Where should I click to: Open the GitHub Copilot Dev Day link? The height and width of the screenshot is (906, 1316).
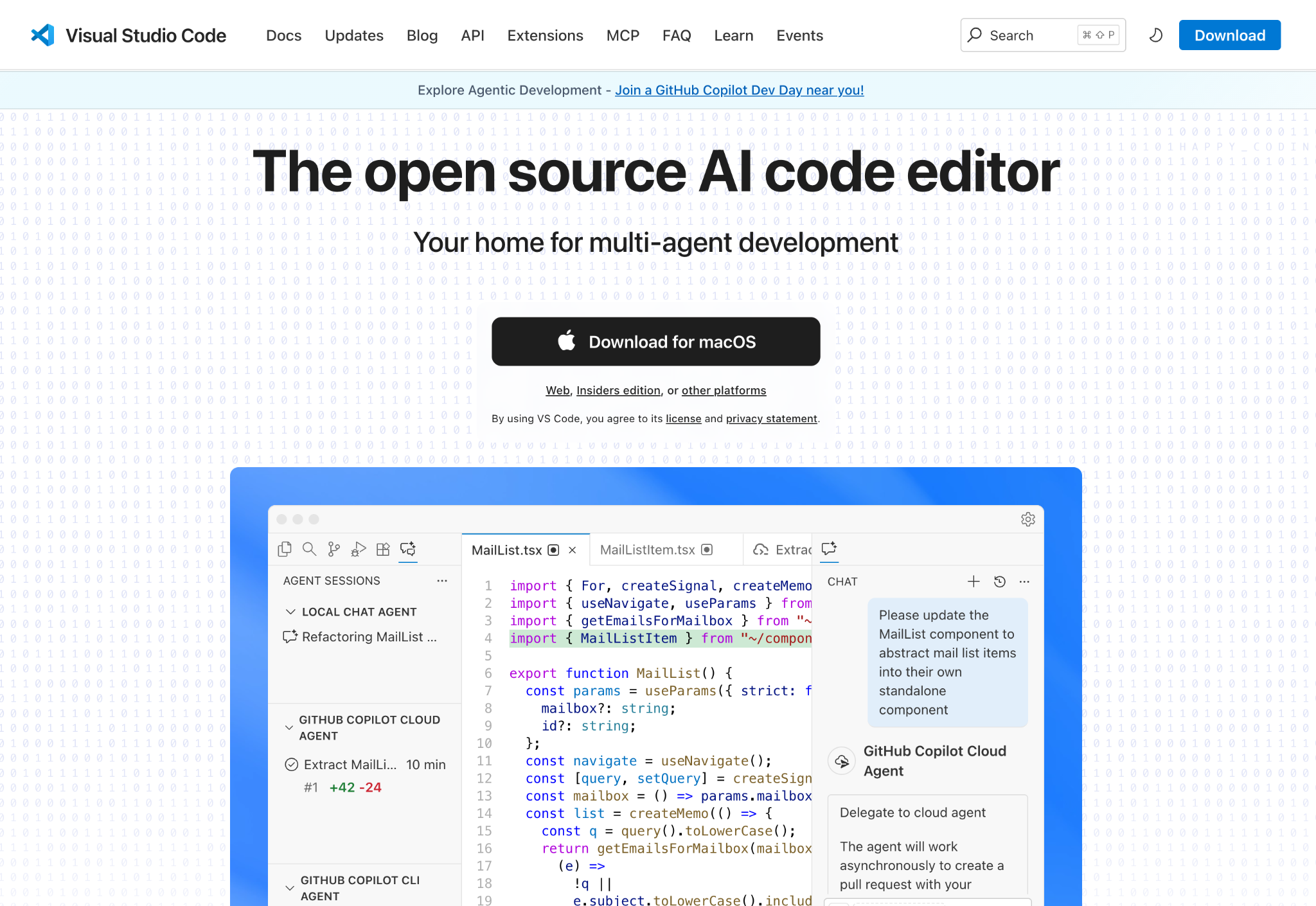pyautogui.click(x=739, y=90)
